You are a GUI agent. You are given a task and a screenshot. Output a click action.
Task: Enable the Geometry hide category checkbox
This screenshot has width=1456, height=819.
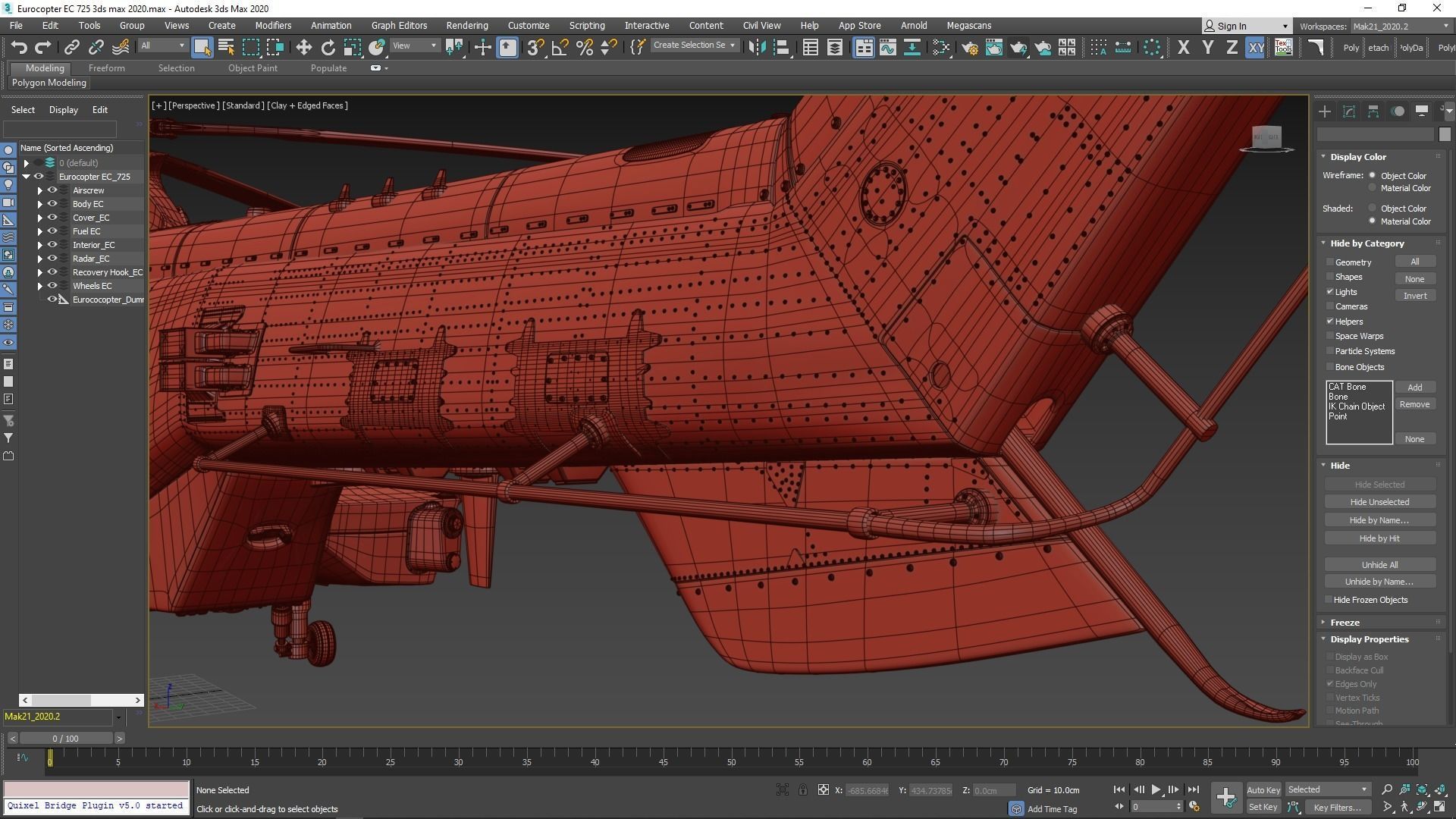pos(1330,262)
